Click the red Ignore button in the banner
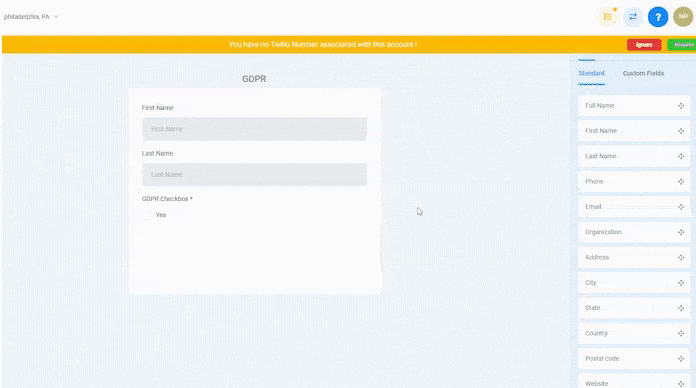The height and width of the screenshot is (388, 696). pyautogui.click(x=644, y=45)
